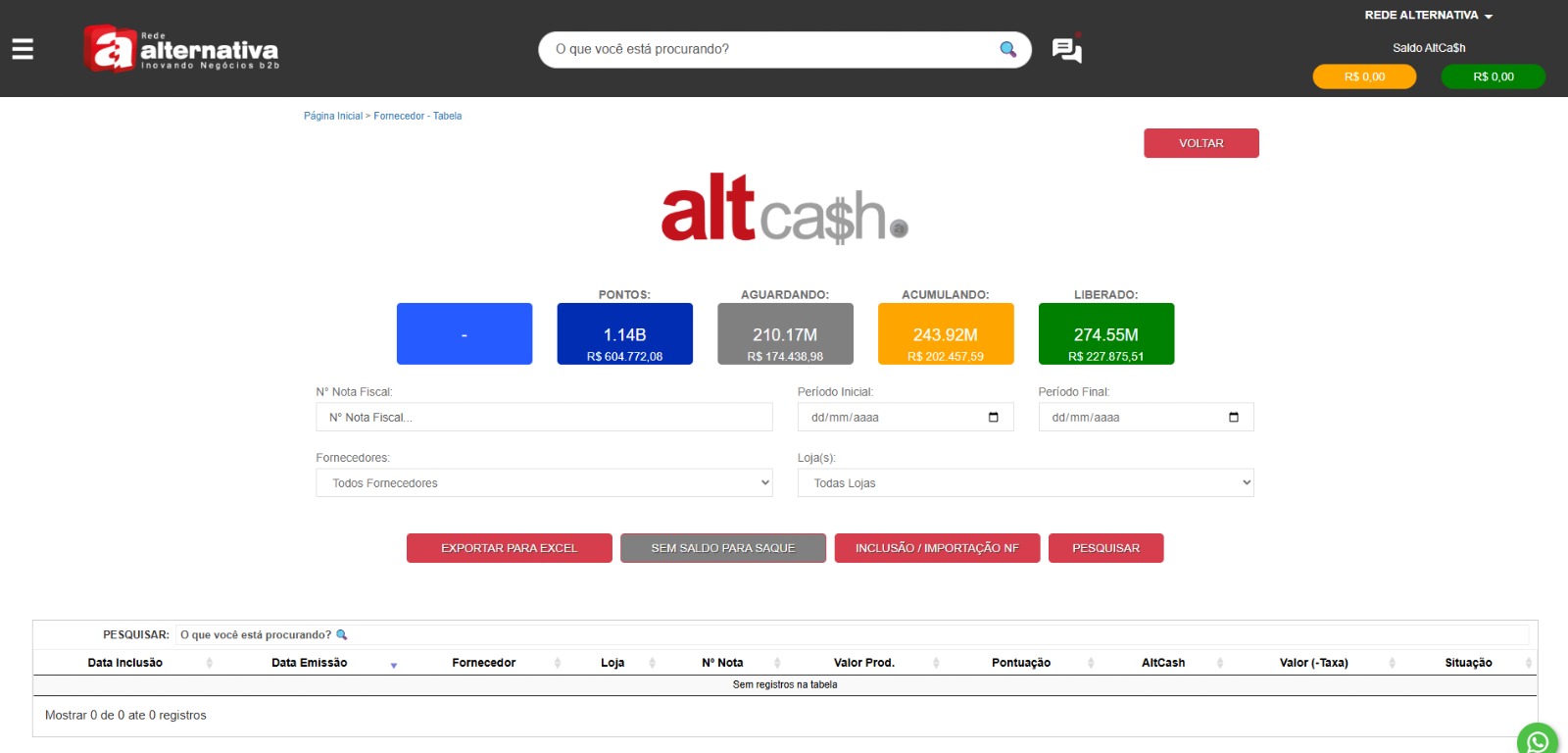Open the chat messages icon

pyautogui.click(x=1066, y=50)
